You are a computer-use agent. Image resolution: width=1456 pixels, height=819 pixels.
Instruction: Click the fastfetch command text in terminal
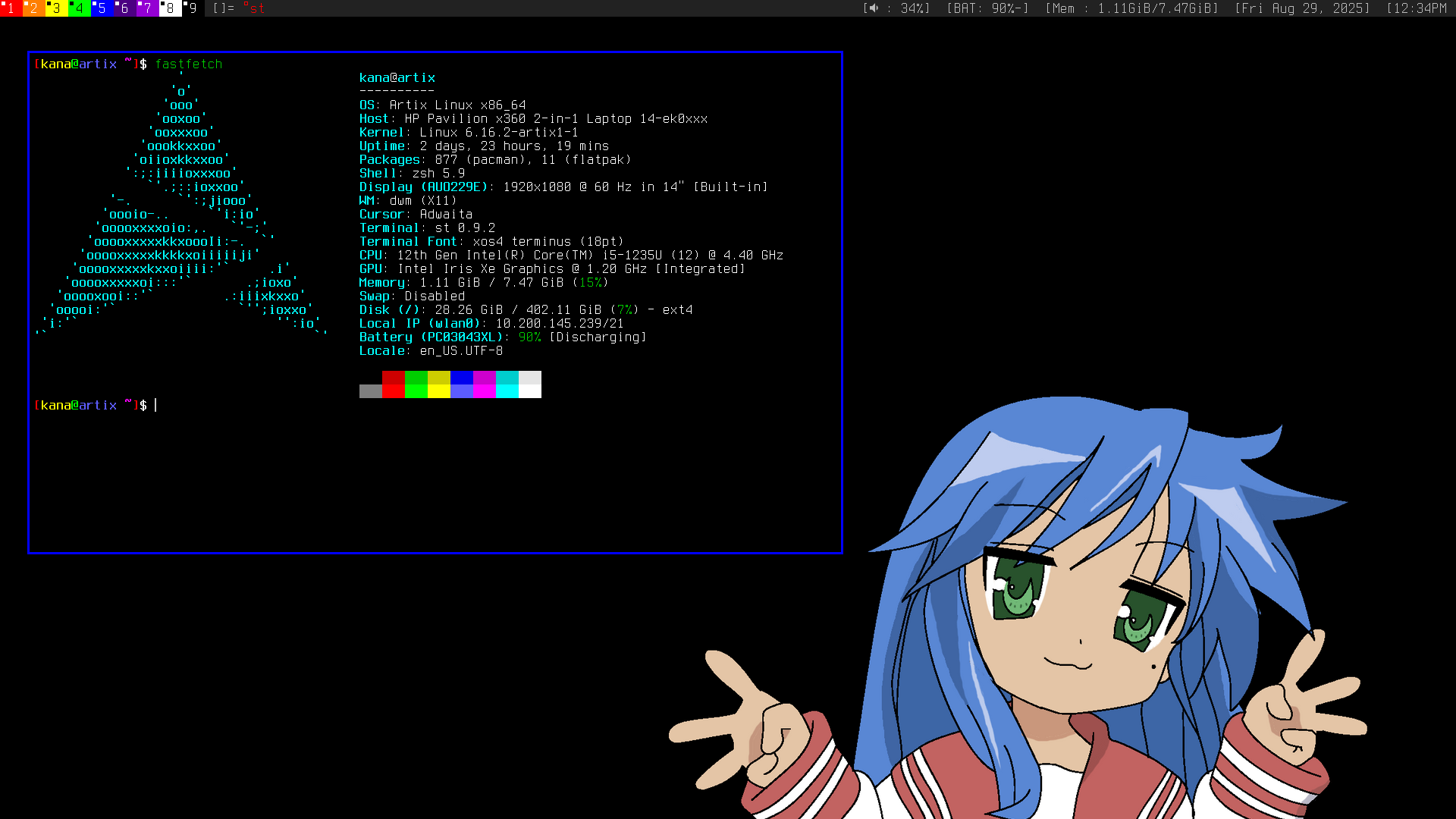pos(189,64)
